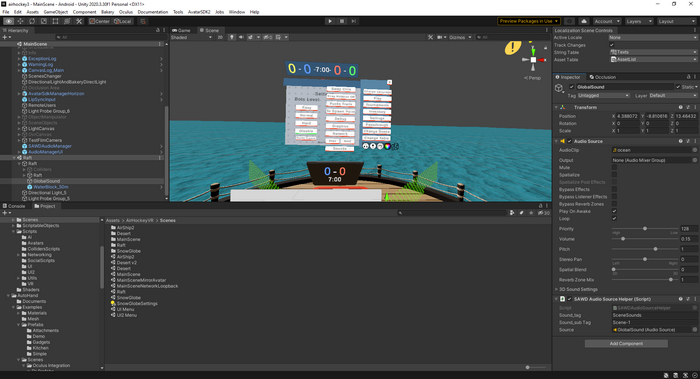The height and width of the screenshot is (379, 700).
Task: Click the Step frame button
Action: pos(354,21)
